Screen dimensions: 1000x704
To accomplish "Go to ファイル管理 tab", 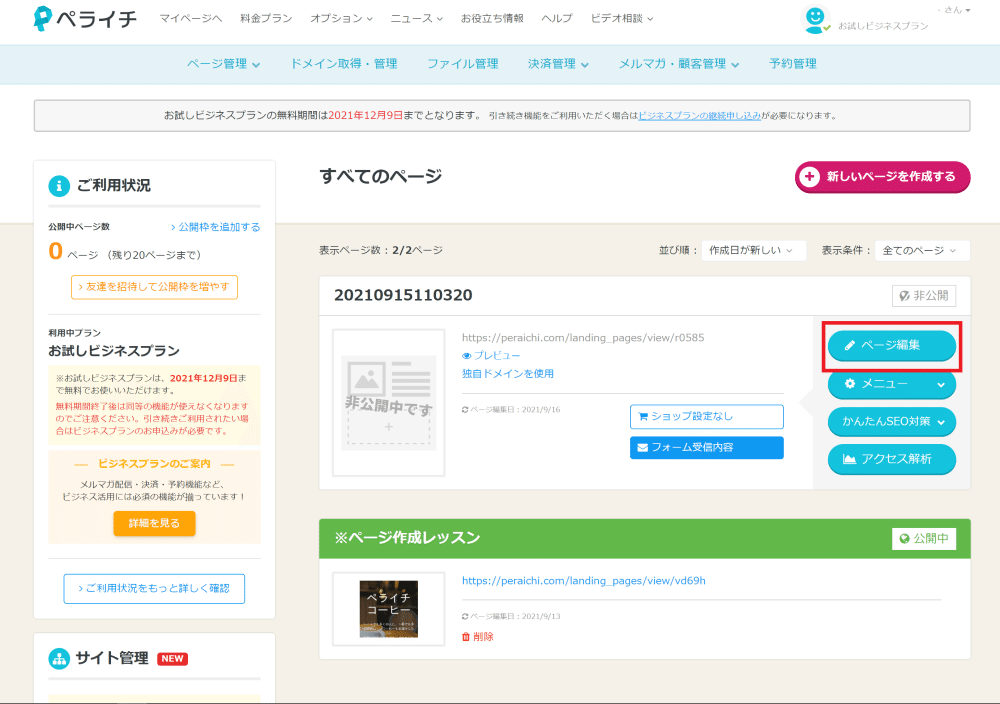I will pos(463,64).
